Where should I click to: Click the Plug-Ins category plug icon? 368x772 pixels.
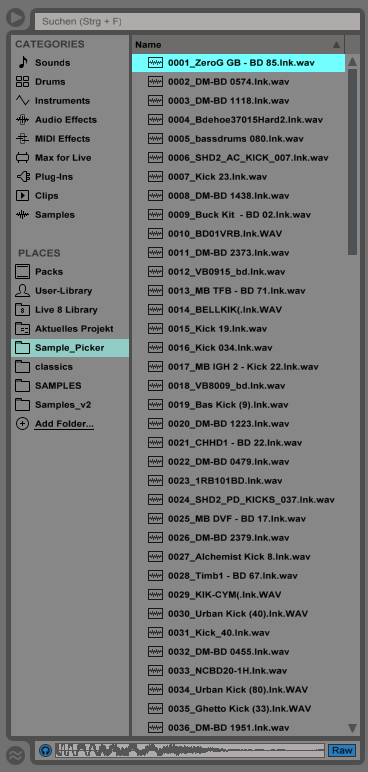pos(23,177)
